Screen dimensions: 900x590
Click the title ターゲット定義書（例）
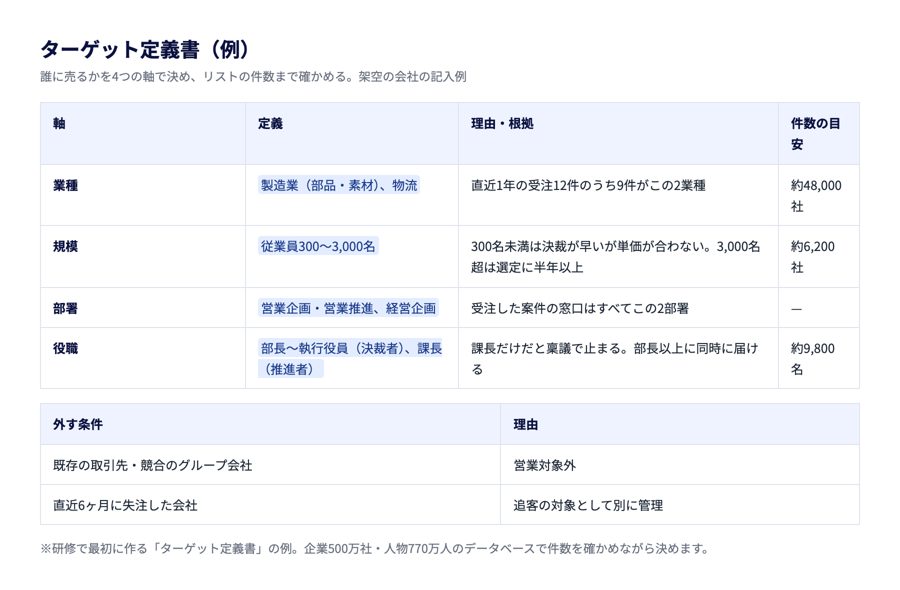pyautogui.click(x=145, y=49)
